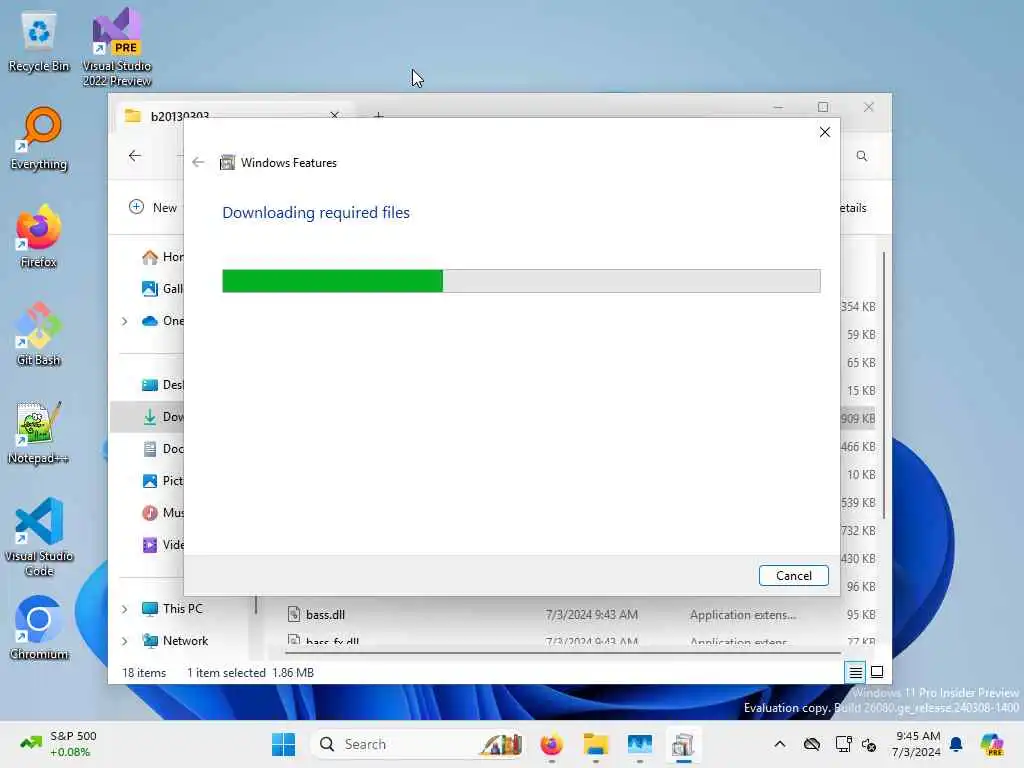Screen dimensions: 1024x768
Task: Open Videos folder in sidebar
Action: click(163, 545)
